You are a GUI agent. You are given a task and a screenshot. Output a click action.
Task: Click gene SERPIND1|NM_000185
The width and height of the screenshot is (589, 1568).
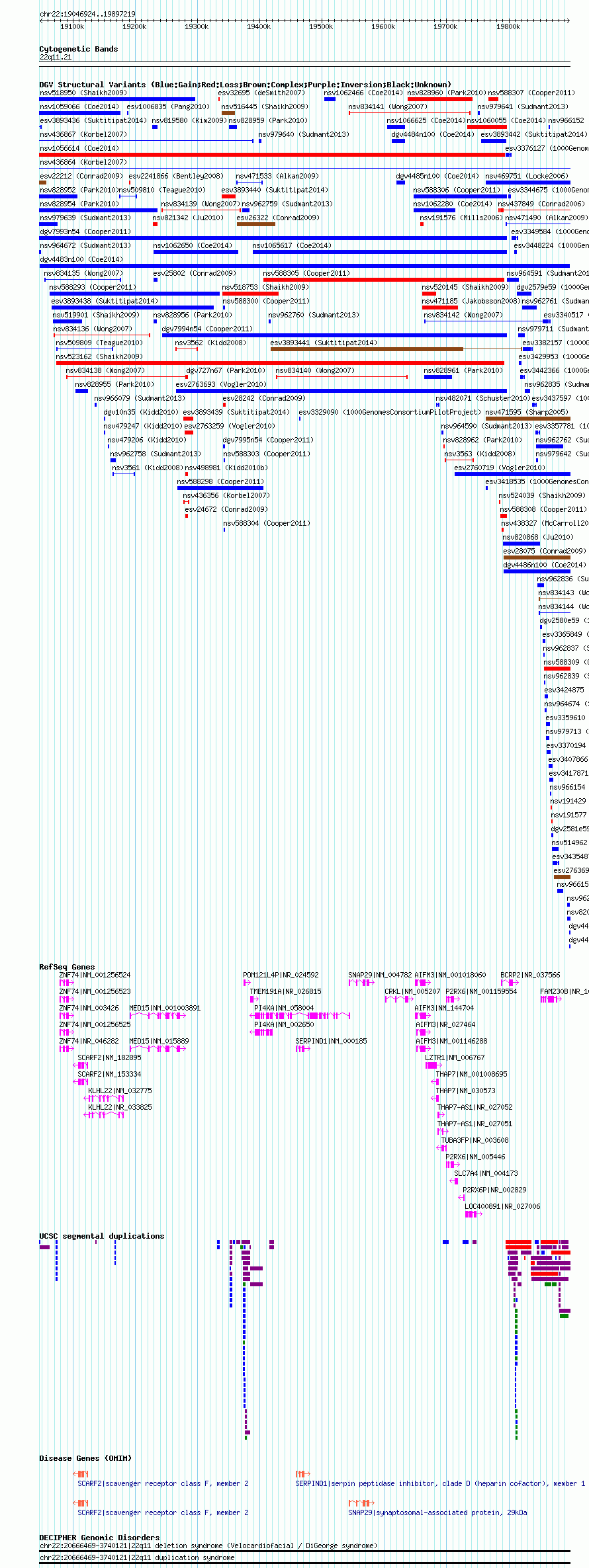[x=302, y=1049]
